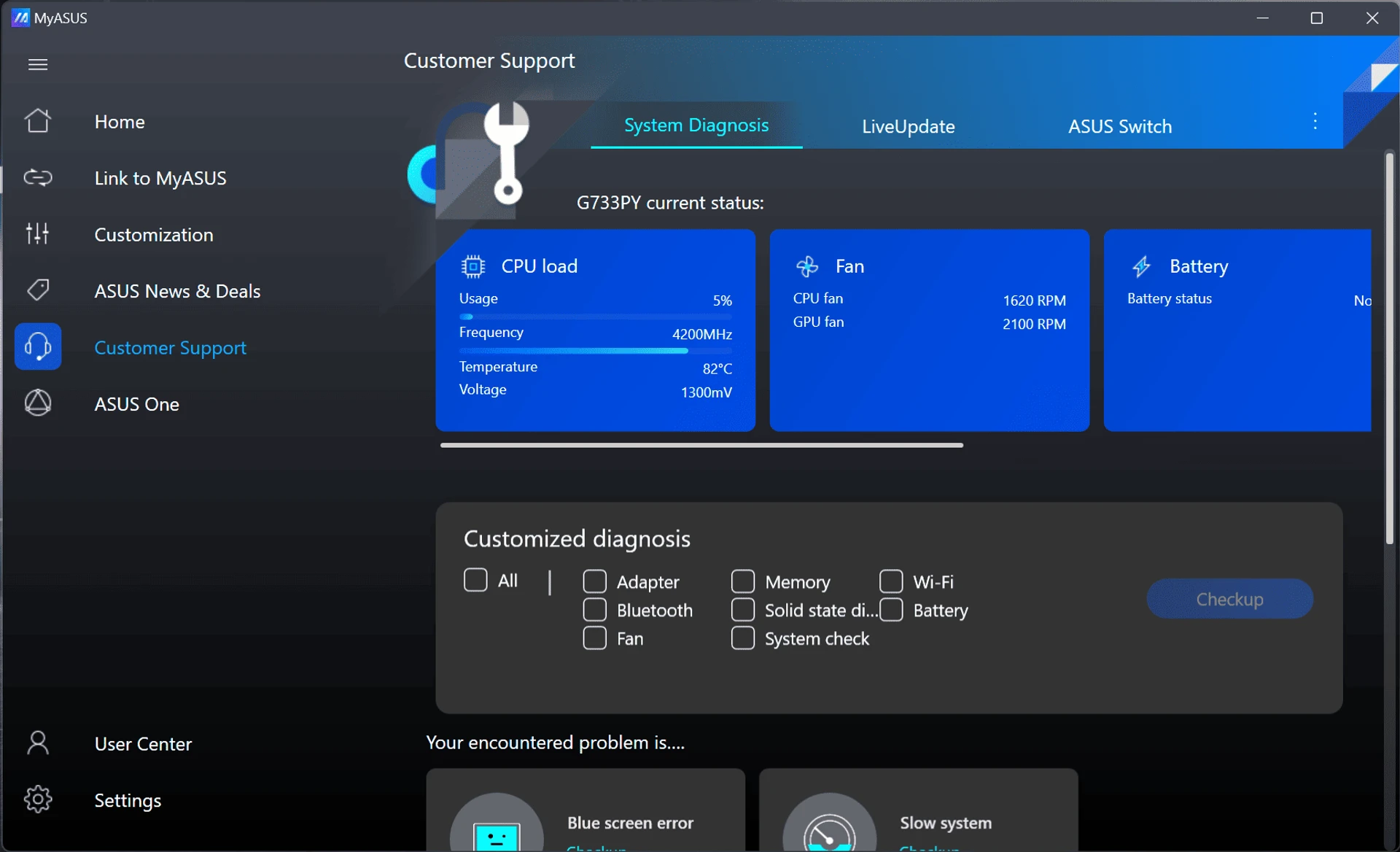Click the 1620 RPM CPU fan value
The image size is (1400, 852).
pyautogui.click(x=1034, y=300)
